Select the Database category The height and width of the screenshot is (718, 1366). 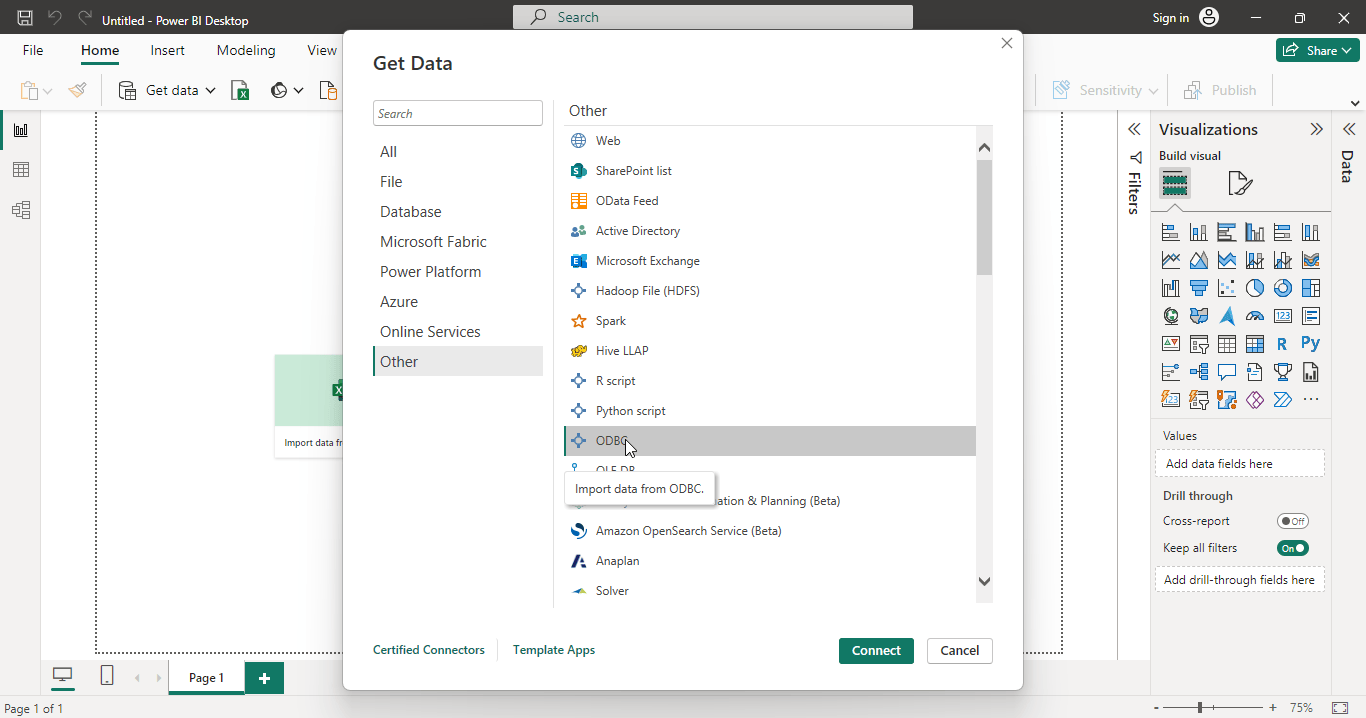point(410,212)
